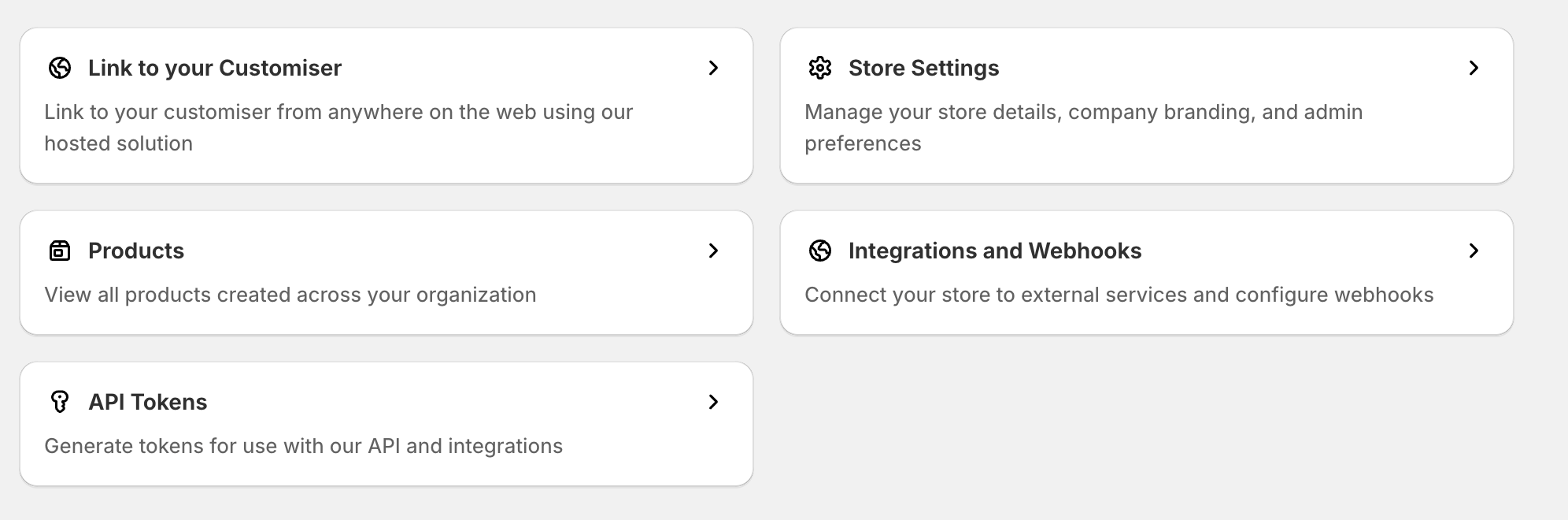Click the Store Settings chevron arrow
This screenshot has width=1568, height=520.
pyautogui.click(x=1474, y=68)
